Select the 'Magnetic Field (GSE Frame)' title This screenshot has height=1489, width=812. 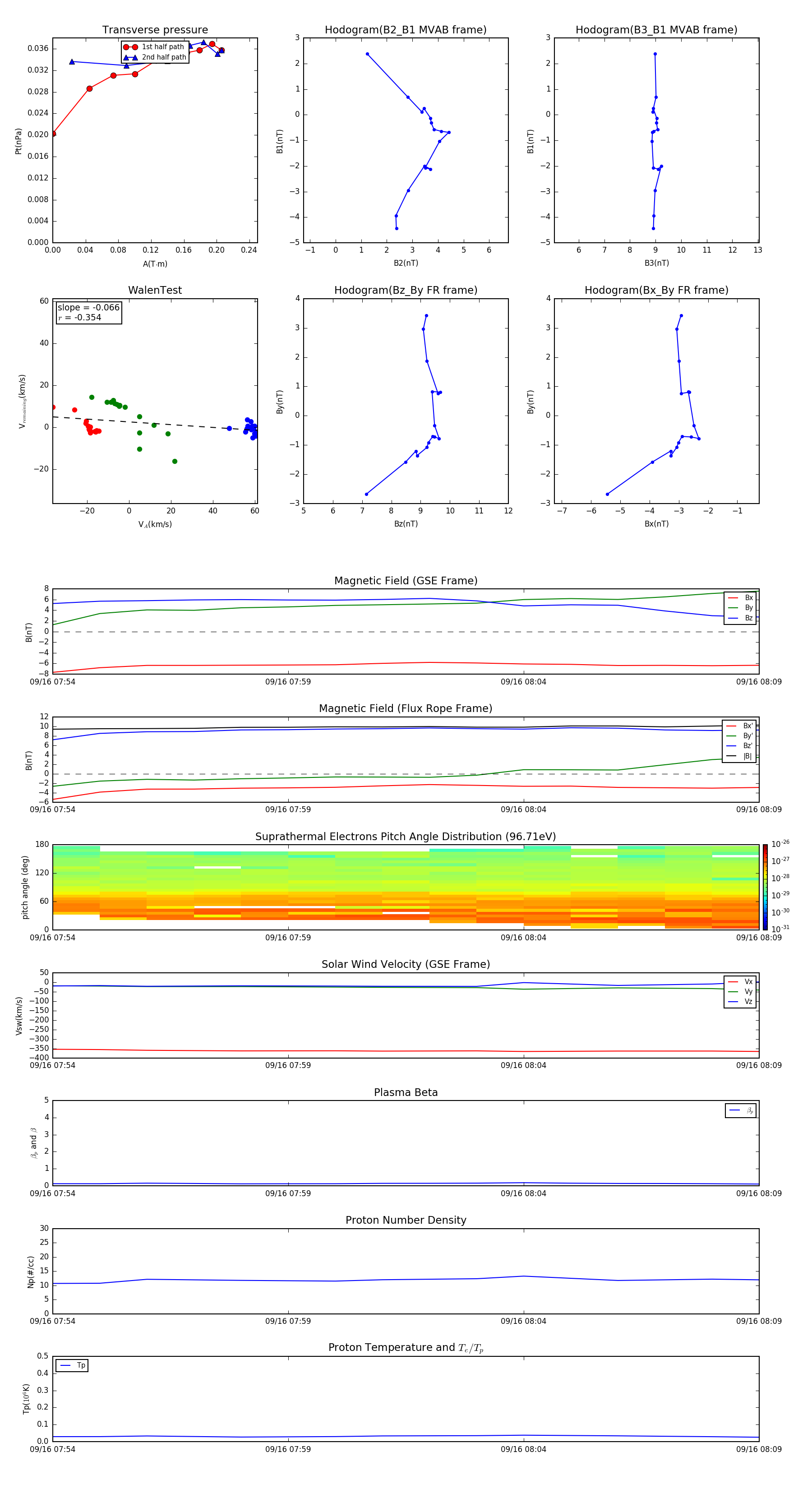point(406,581)
